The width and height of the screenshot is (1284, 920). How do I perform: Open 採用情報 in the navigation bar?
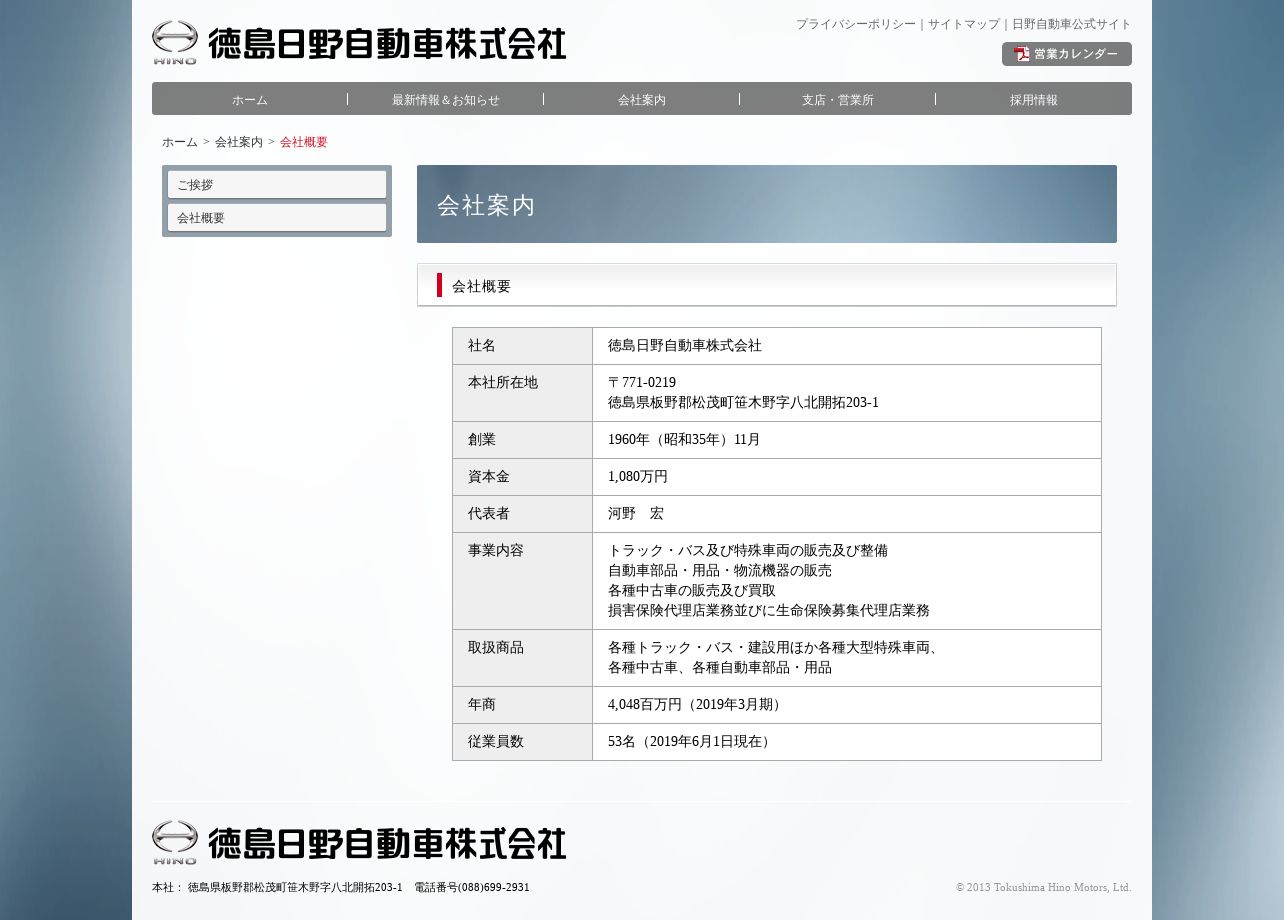[x=1034, y=99]
